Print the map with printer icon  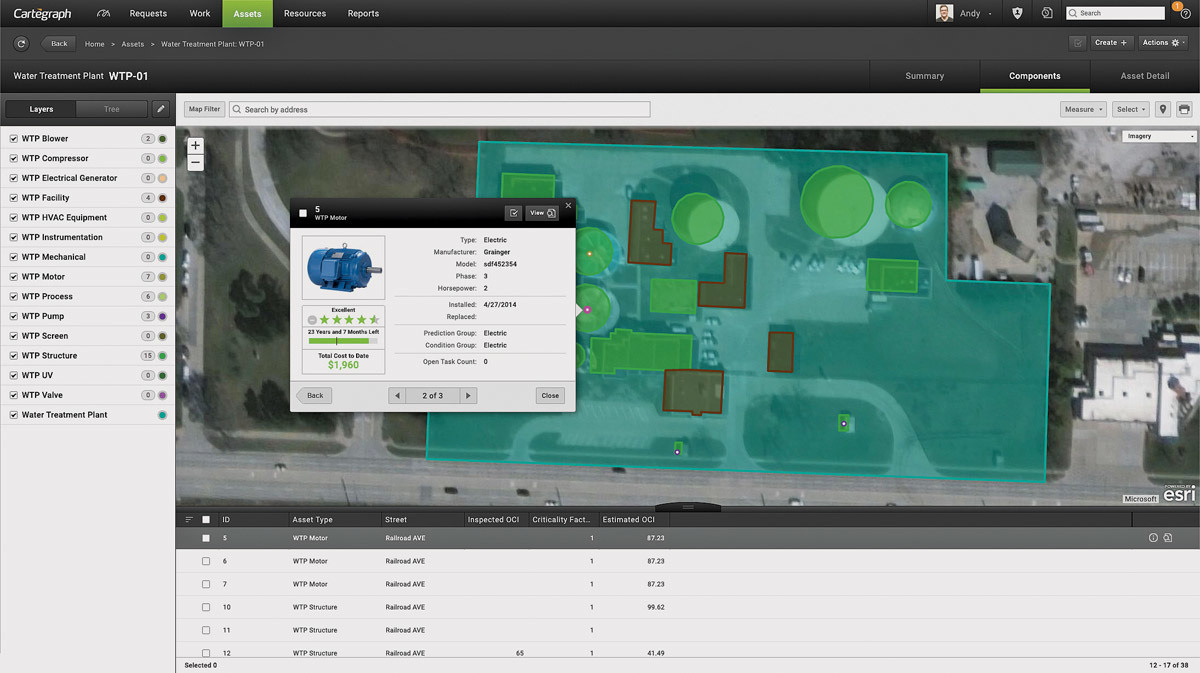(x=1184, y=109)
